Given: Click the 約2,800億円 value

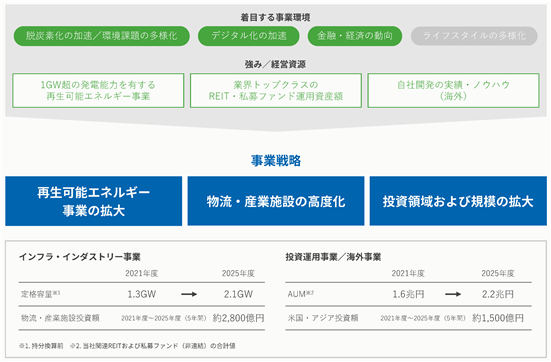Looking at the screenshot, I should (238, 318).
